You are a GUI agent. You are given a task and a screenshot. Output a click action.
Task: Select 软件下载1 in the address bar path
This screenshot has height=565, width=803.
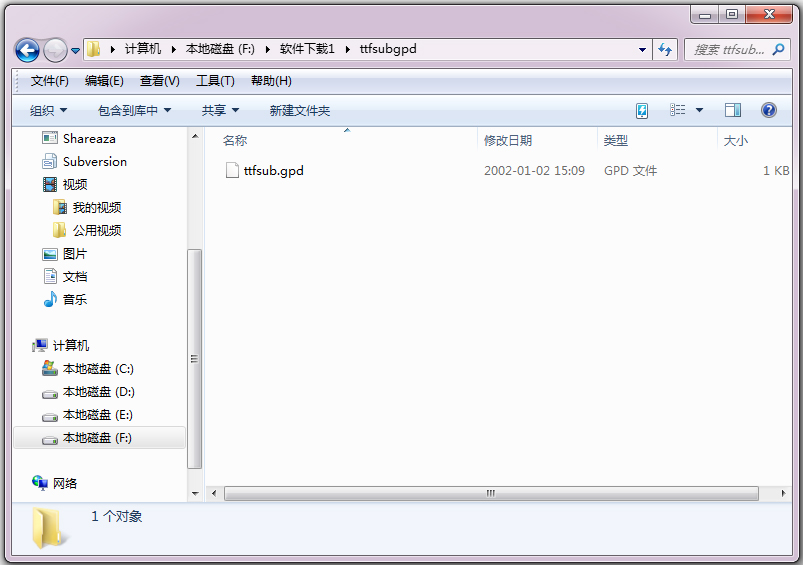(x=307, y=49)
